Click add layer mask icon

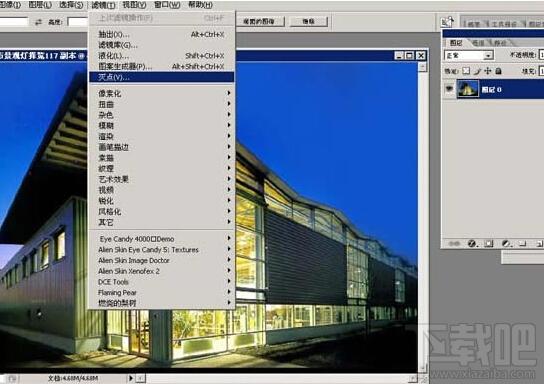point(489,244)
